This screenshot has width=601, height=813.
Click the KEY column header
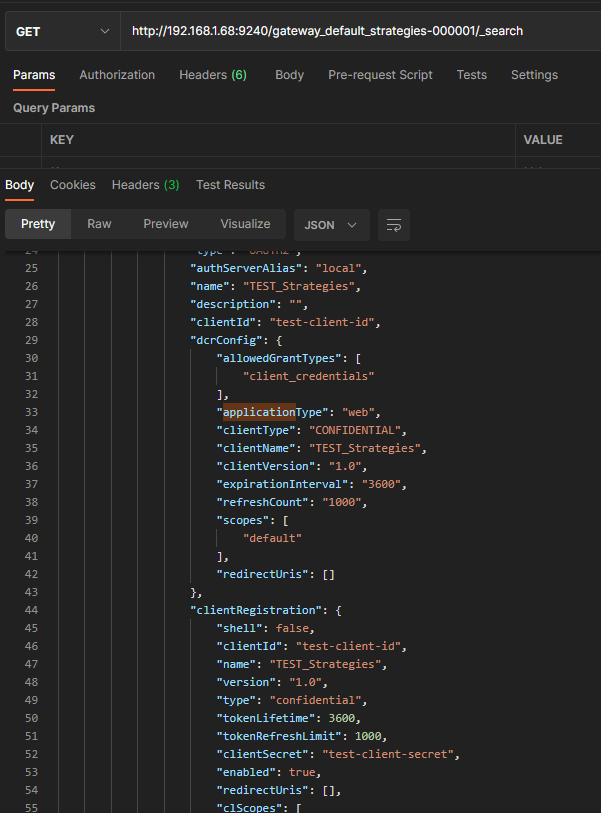[x=62, y=140]
